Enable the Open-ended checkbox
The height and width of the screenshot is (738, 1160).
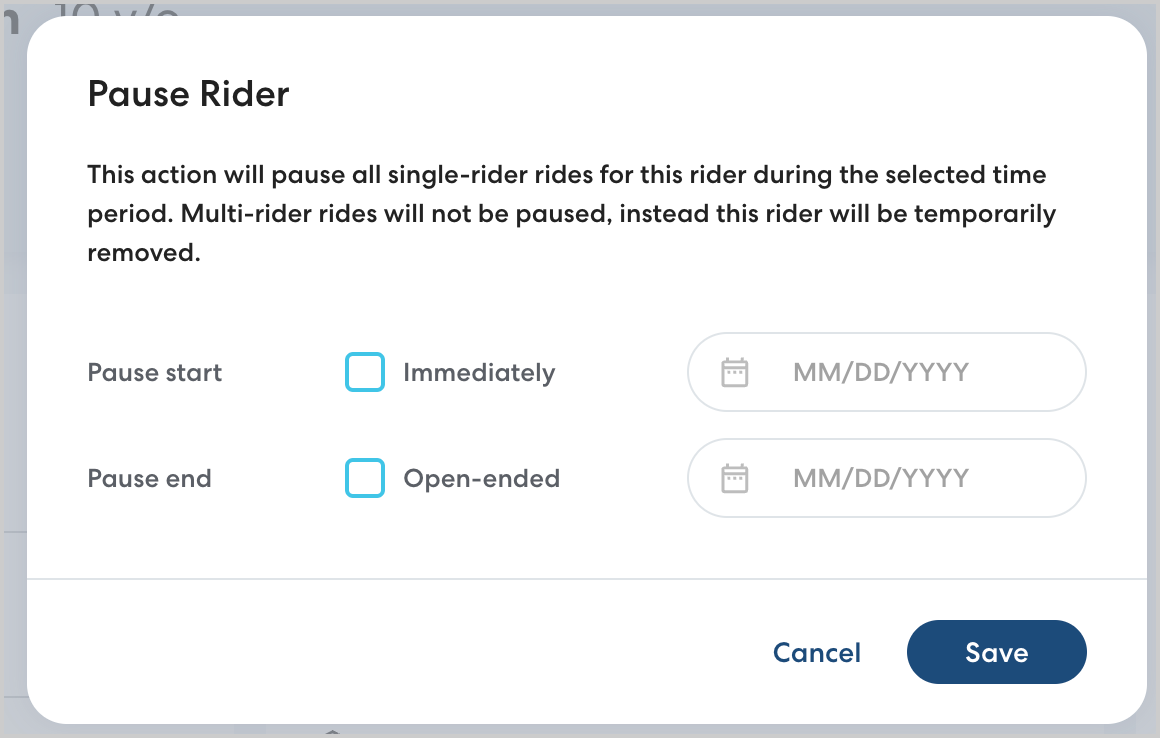pos(365,479)
